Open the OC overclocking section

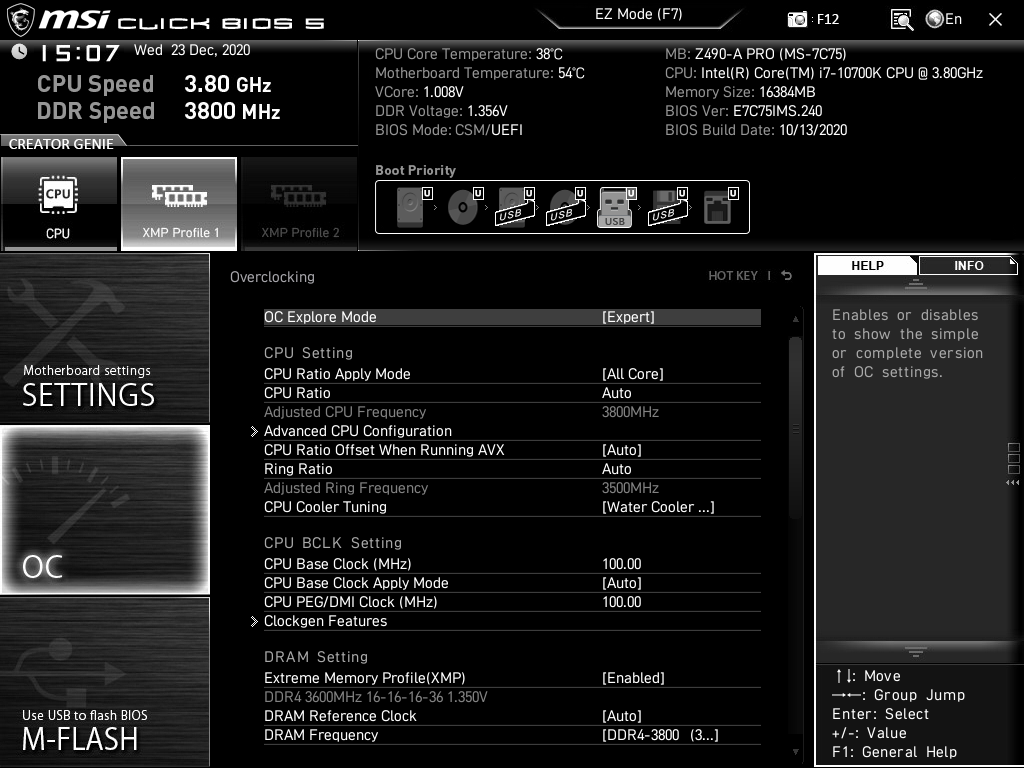click(104, 509)
